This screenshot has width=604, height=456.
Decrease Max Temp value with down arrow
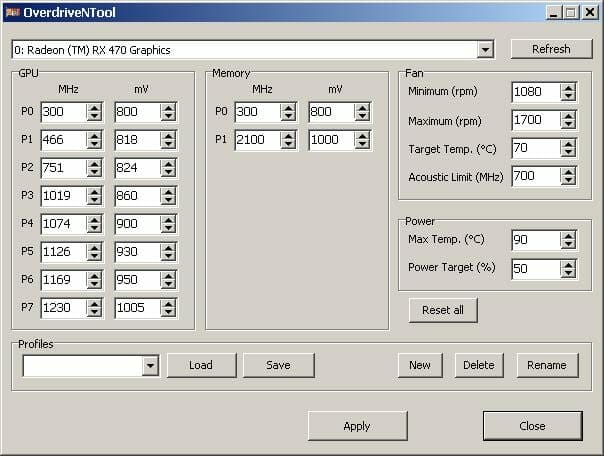click(x=568, y=245)
